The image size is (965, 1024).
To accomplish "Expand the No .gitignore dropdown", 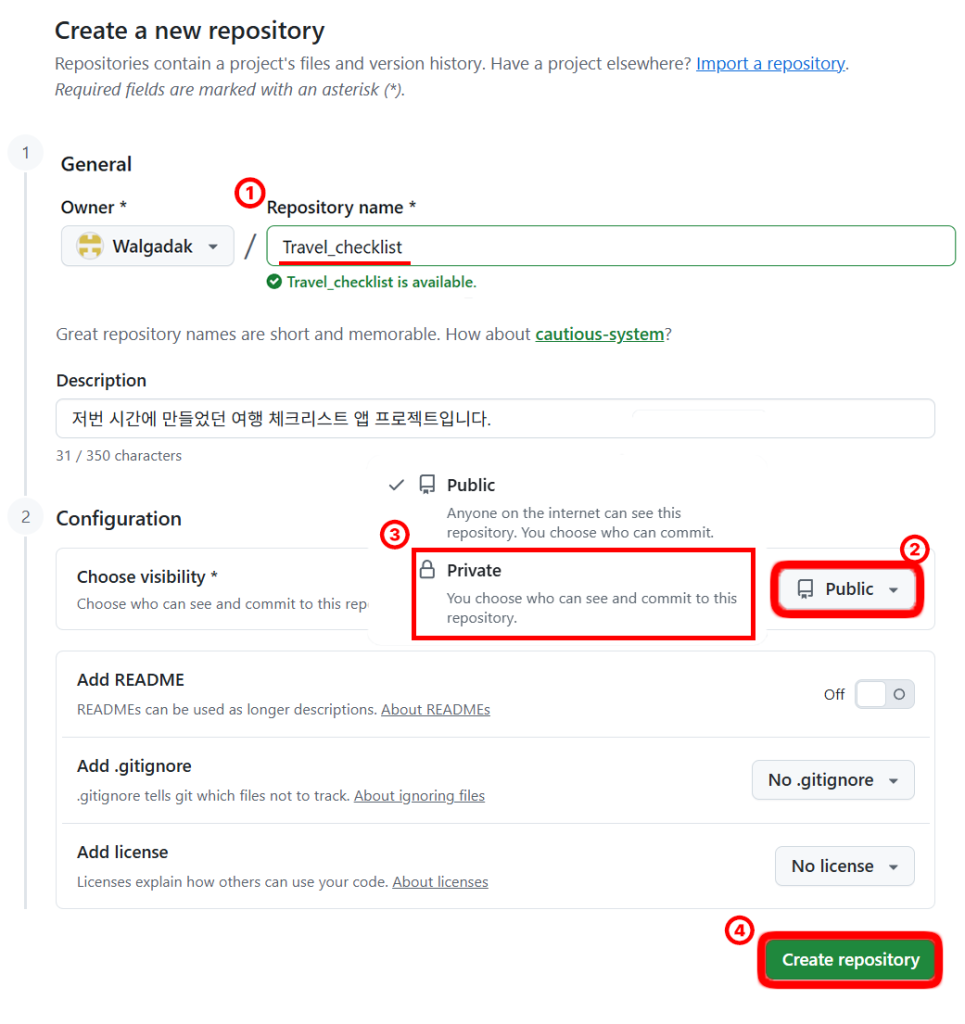I will 833,780.
